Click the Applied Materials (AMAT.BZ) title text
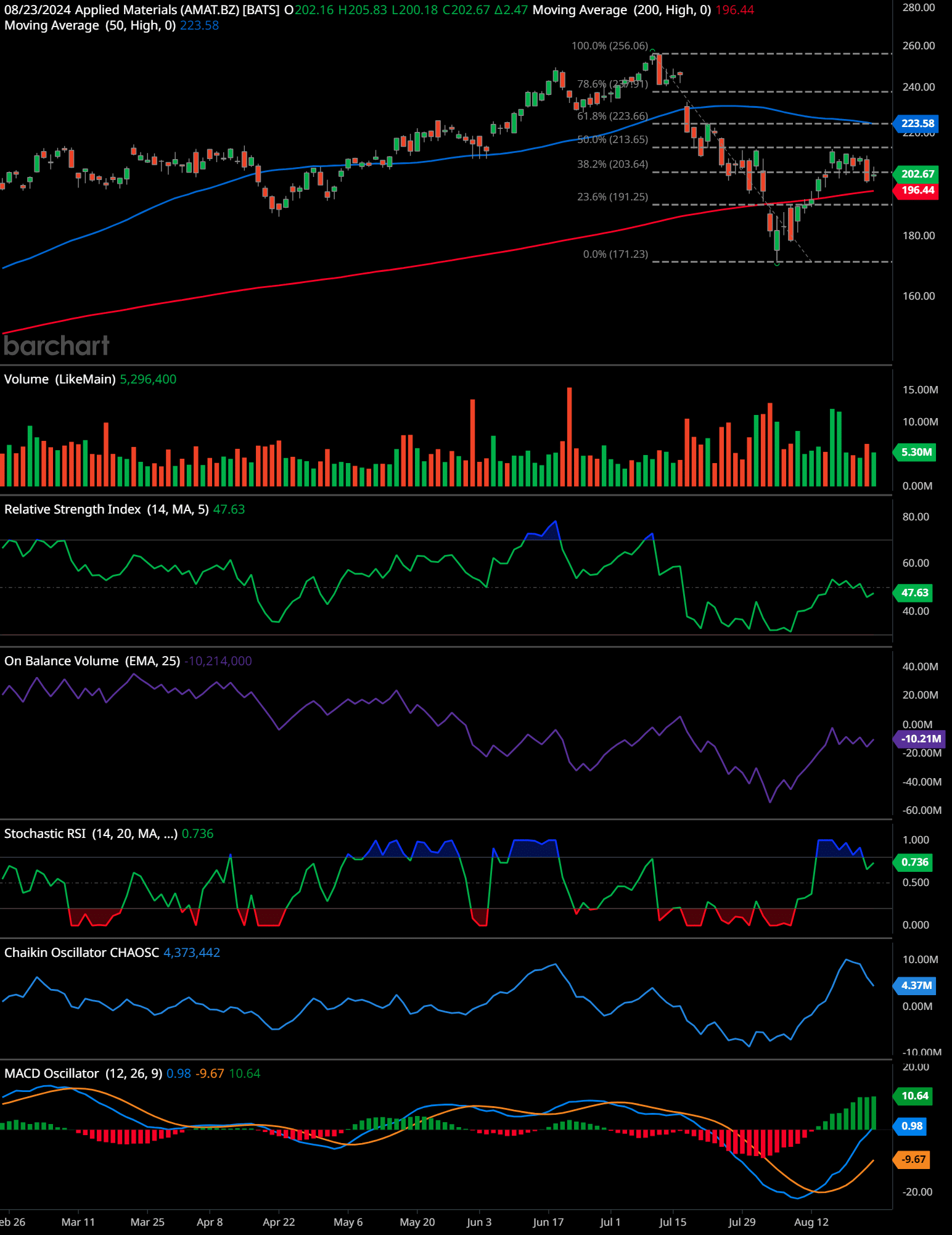The image size is (952, 1235). (x=157, y=10)
